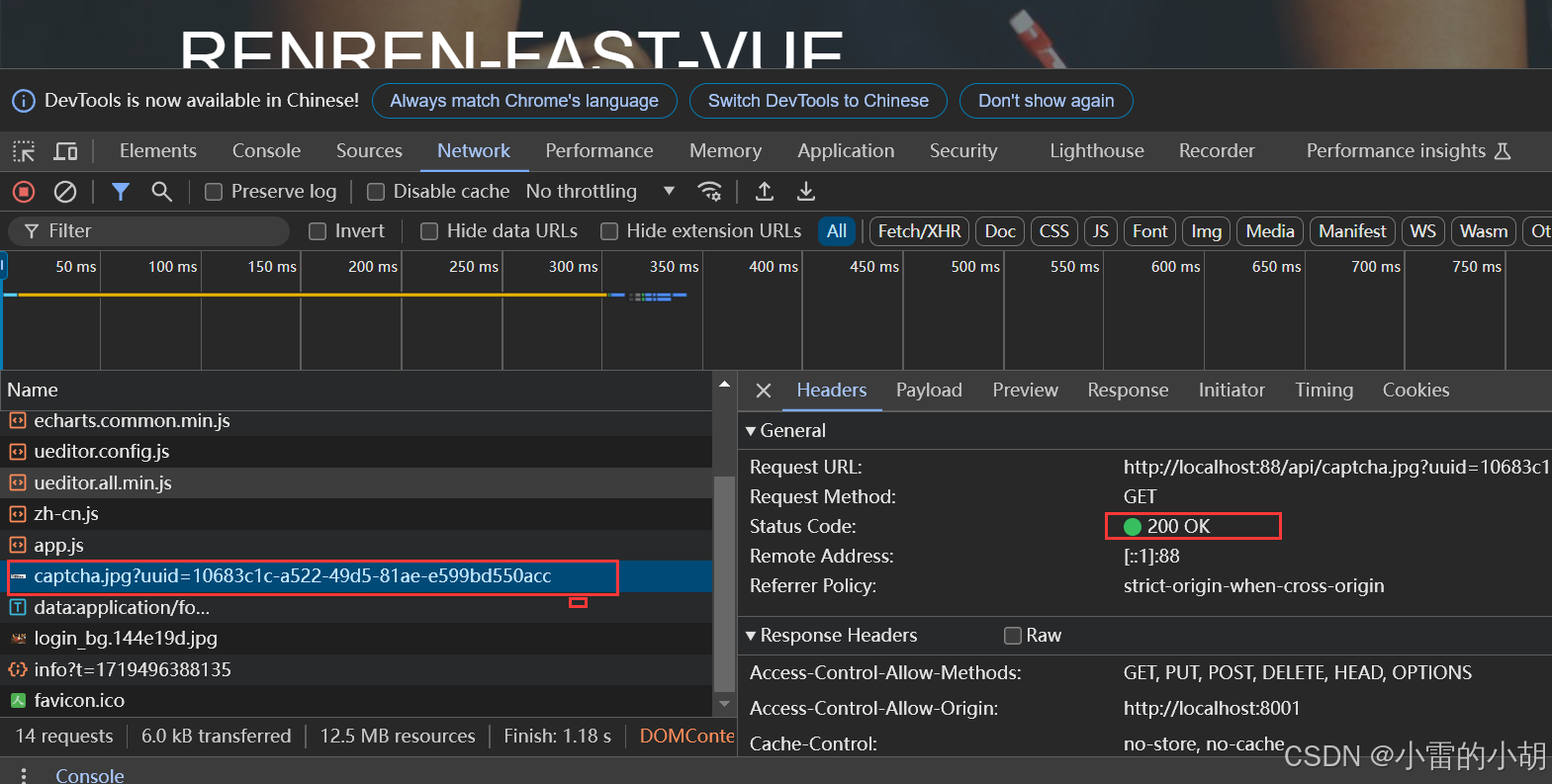Click the request list scrollbar thumb
The width and height of the screenshot is (1552, 784).
(724, 583)
